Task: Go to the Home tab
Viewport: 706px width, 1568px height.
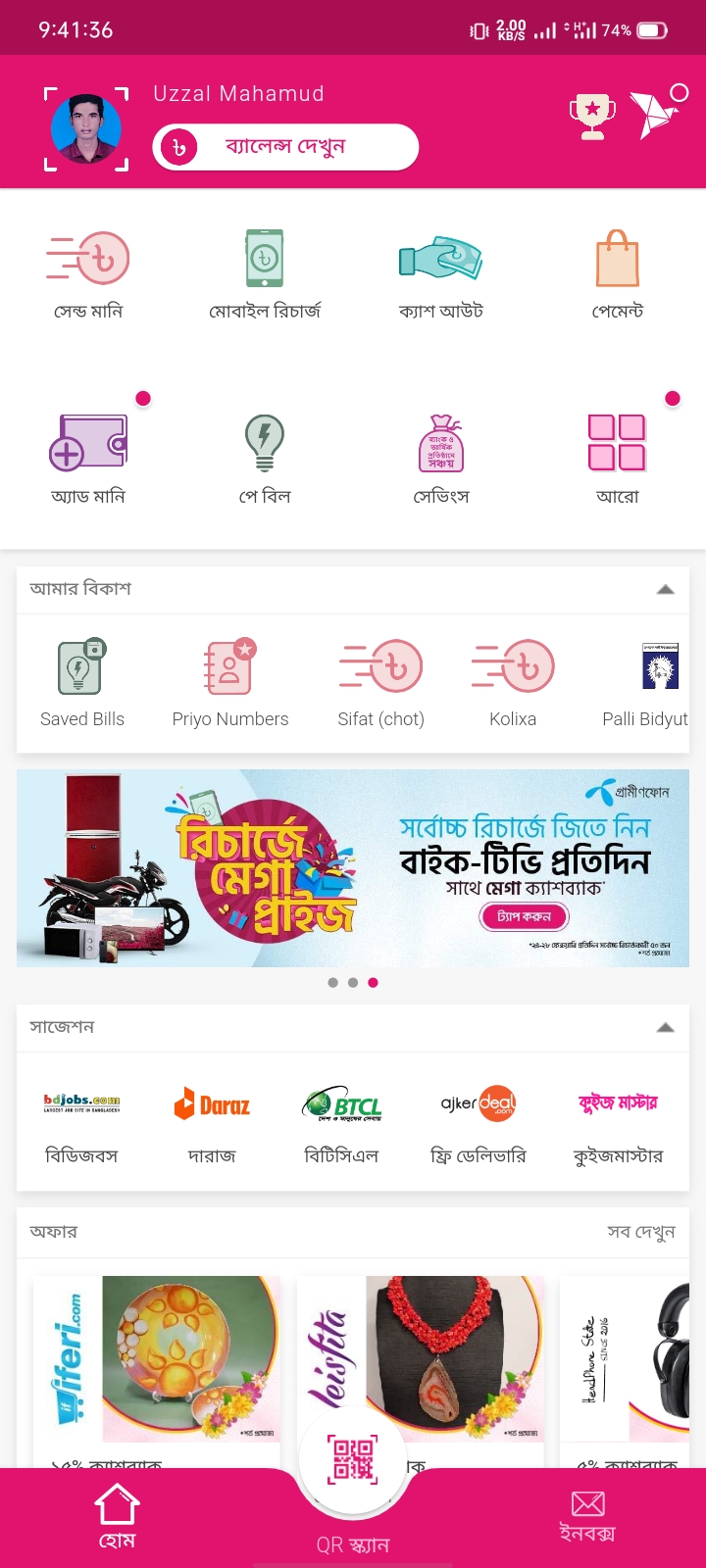Action: click(117, 1517)
